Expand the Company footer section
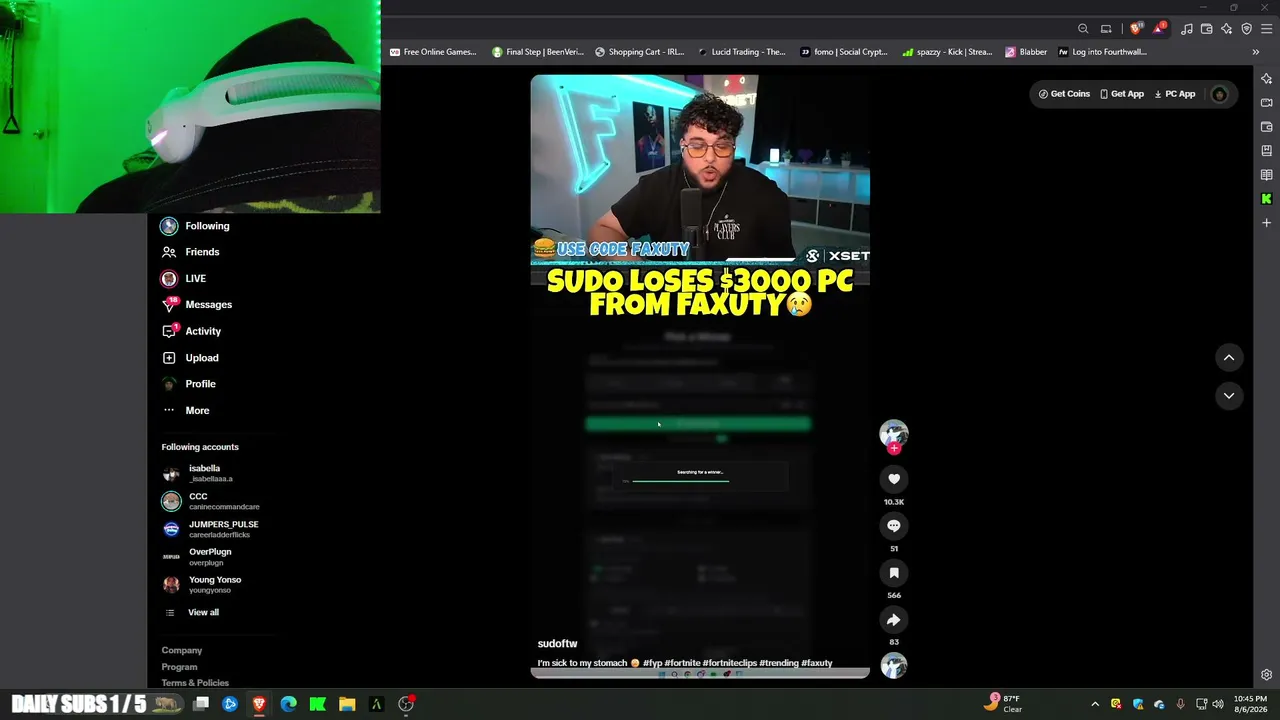The width and height of the screenshot is (1280, 720). click(x=182, y=651)
